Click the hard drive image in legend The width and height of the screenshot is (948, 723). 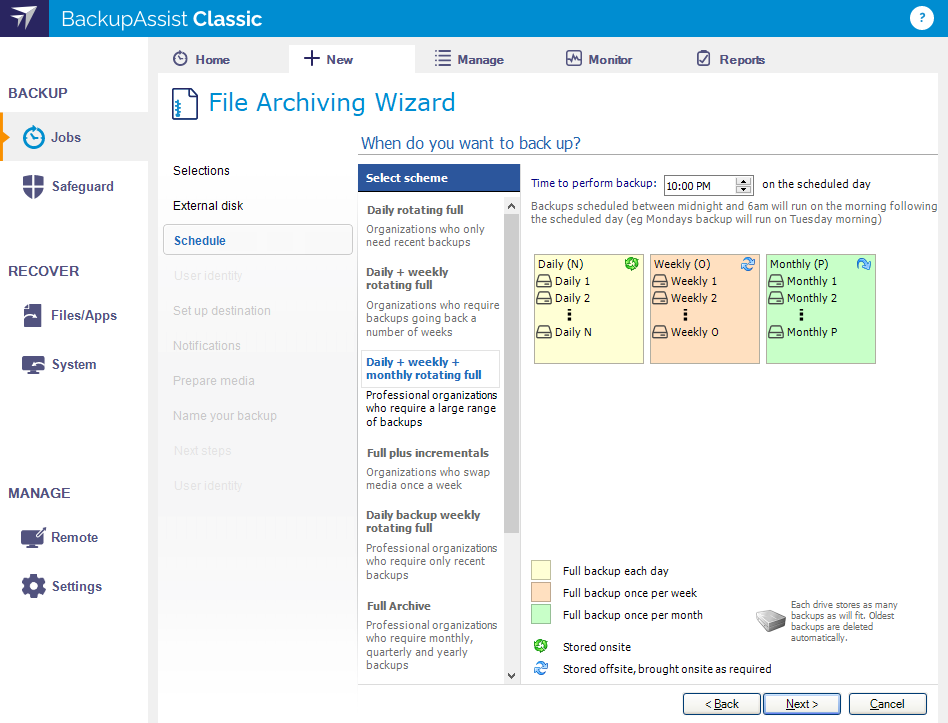click(x=771, y=620)
